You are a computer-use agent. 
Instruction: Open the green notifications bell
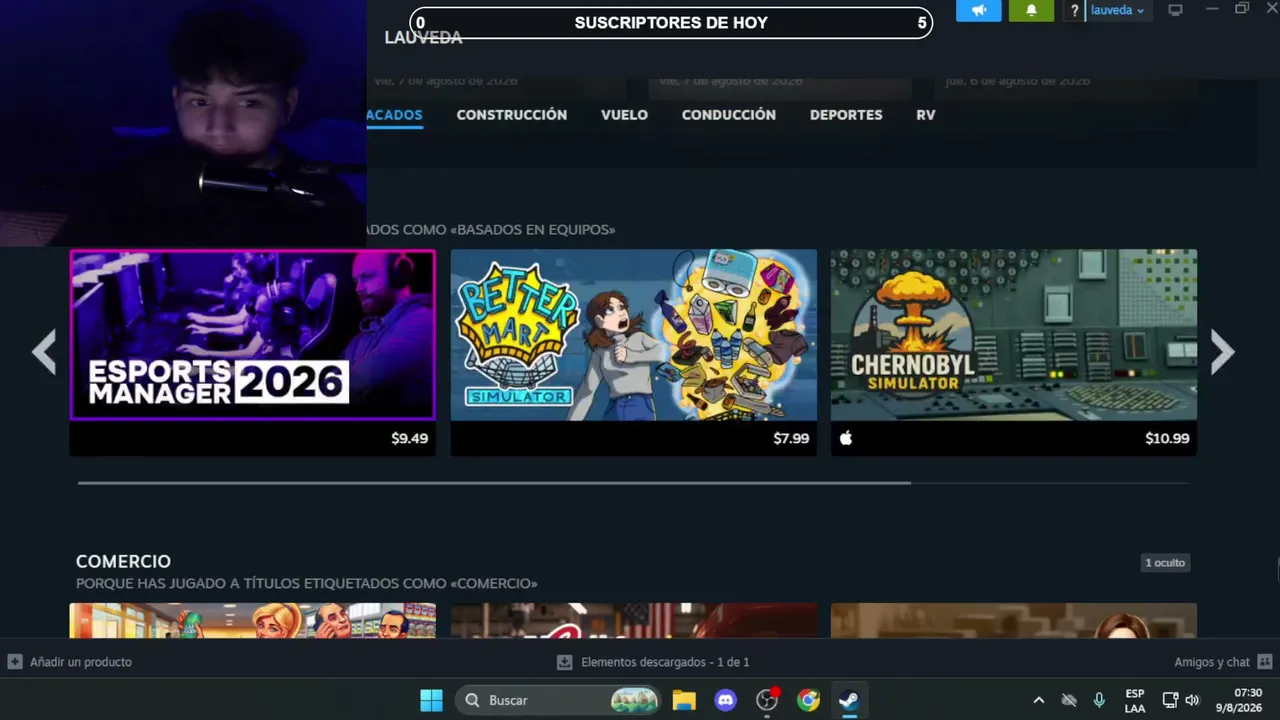tap(1031, 10)
